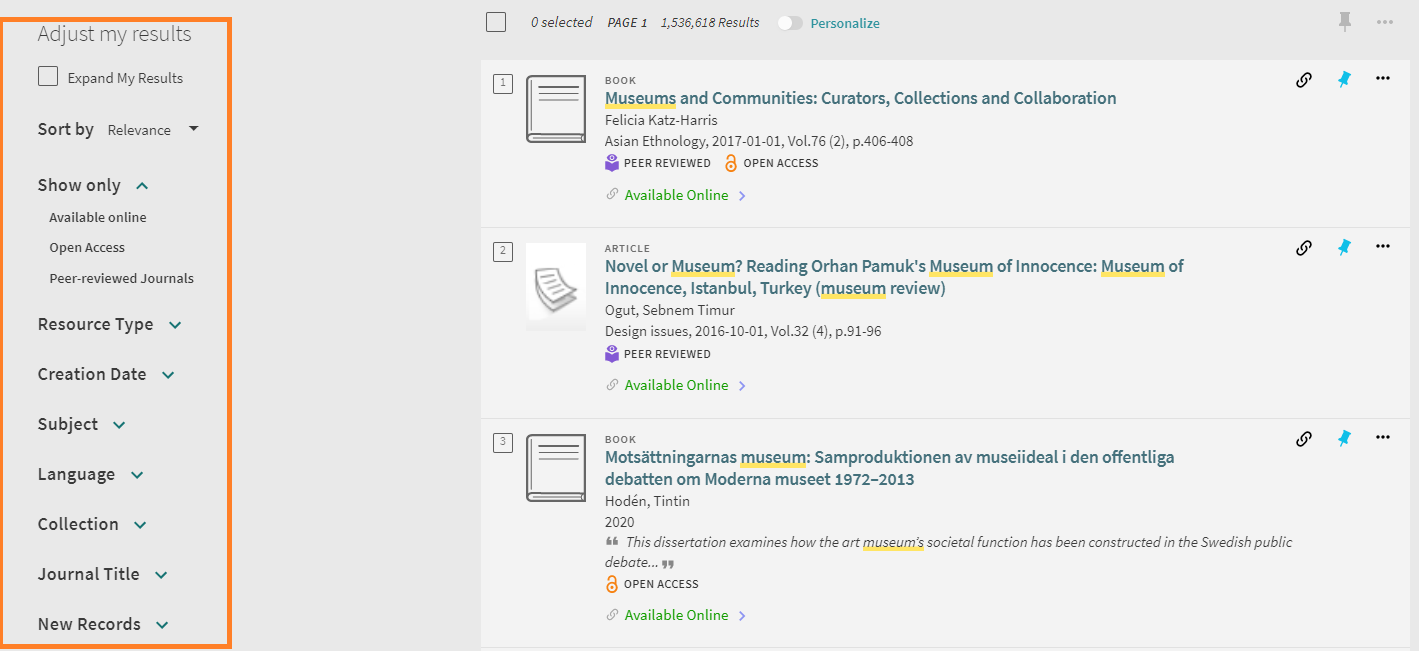Viewport: 1419px width, 651px height.
Task: Pin the Novel or Museum article
Action: [1344, 248]
